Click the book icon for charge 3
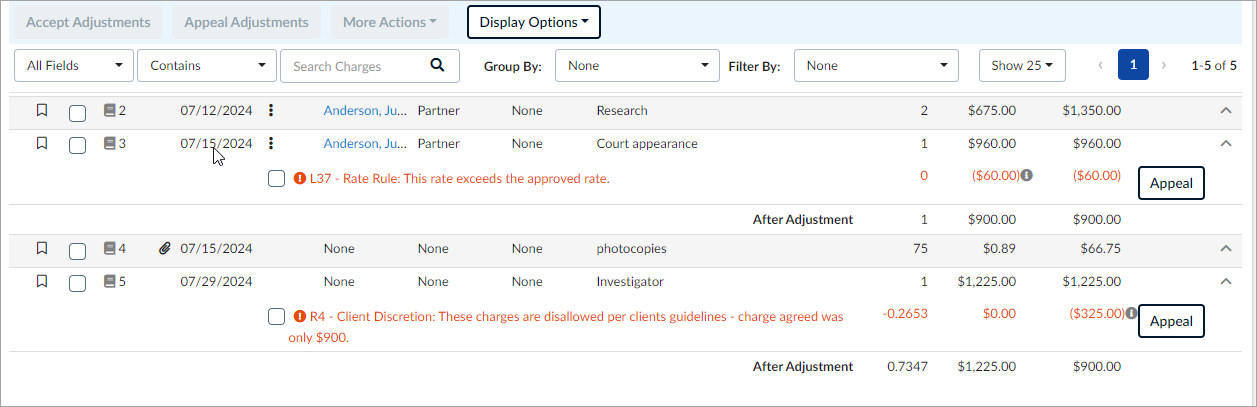 pyautogui.click(x=109, y=144)
